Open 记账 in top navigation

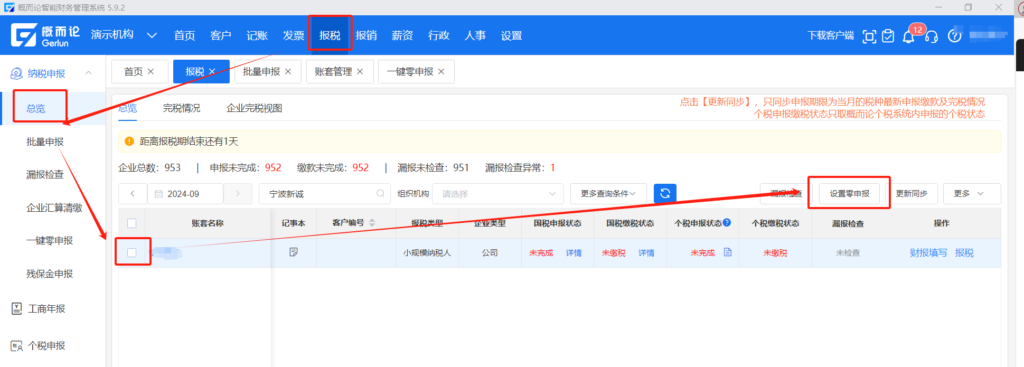pos(257,35)
